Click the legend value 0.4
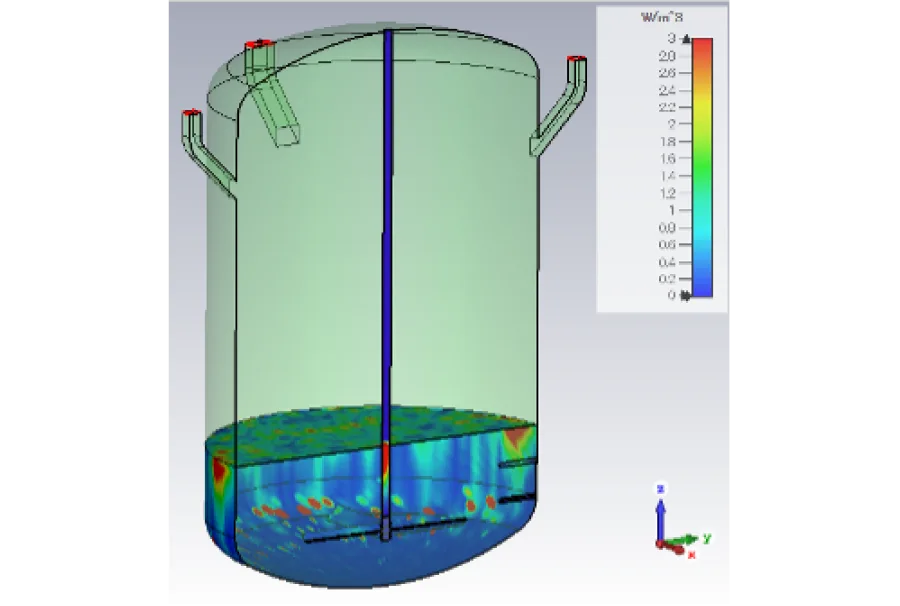This screenshot has width=900, height=606. click(667, 262)
